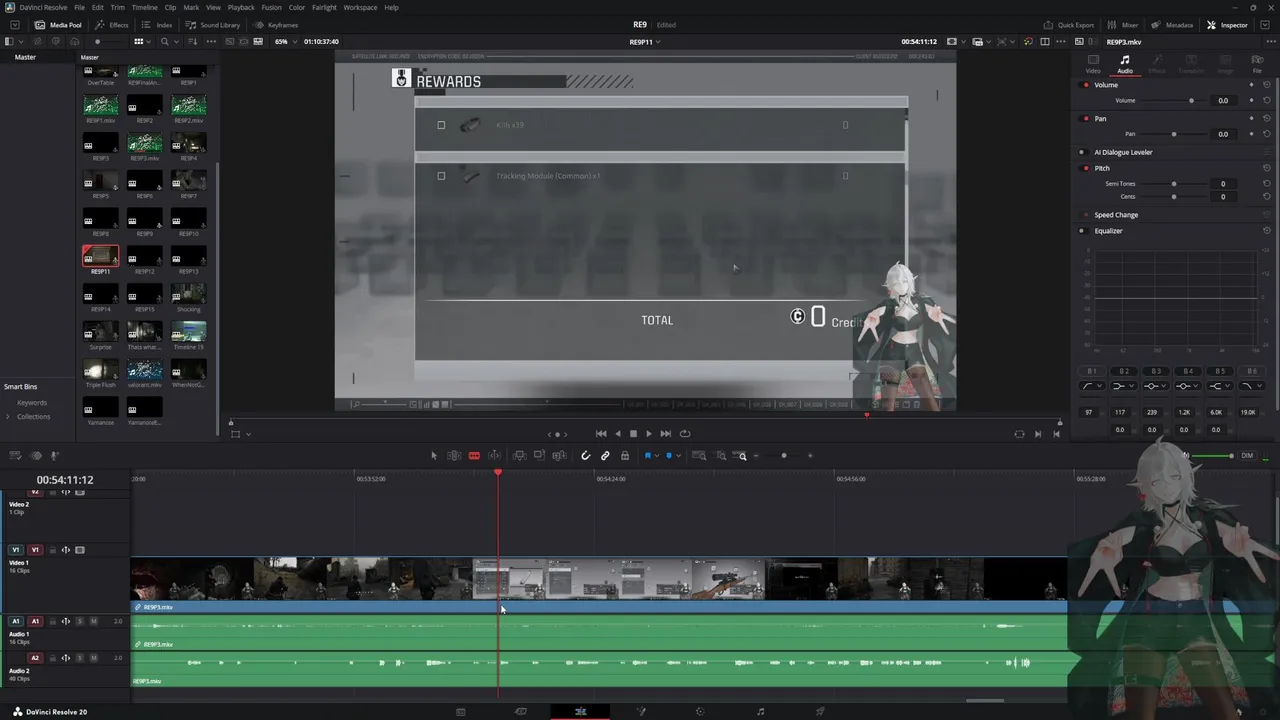The image size is (1280, 720).
Task: Toggle timeline Snapping magnet icon
Action: pyautogui.click(x=586, y=456)
